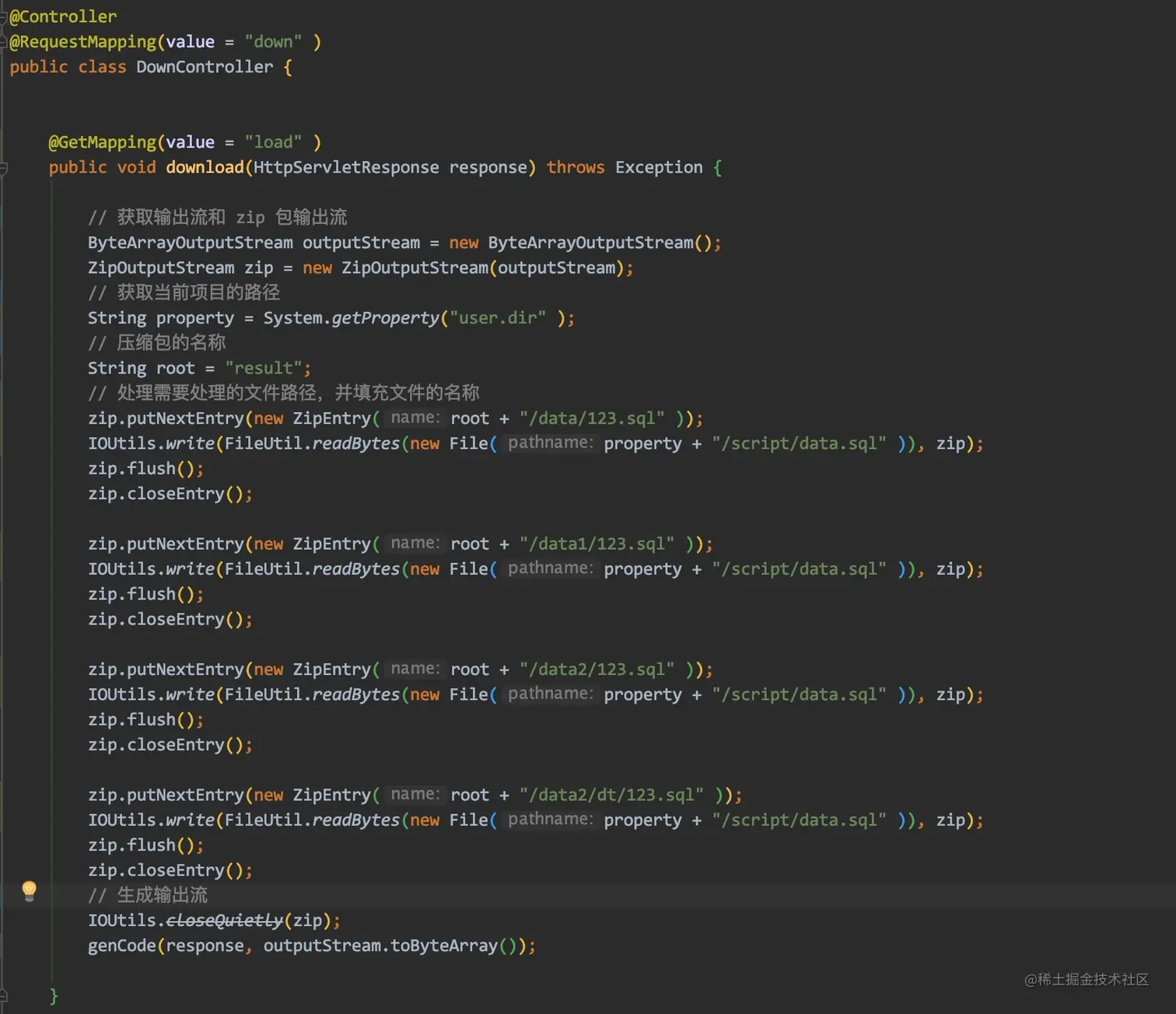This screenshot has width=1176, height=1014.
Task: Select the "user.dir" string
Action: (498, 318)
